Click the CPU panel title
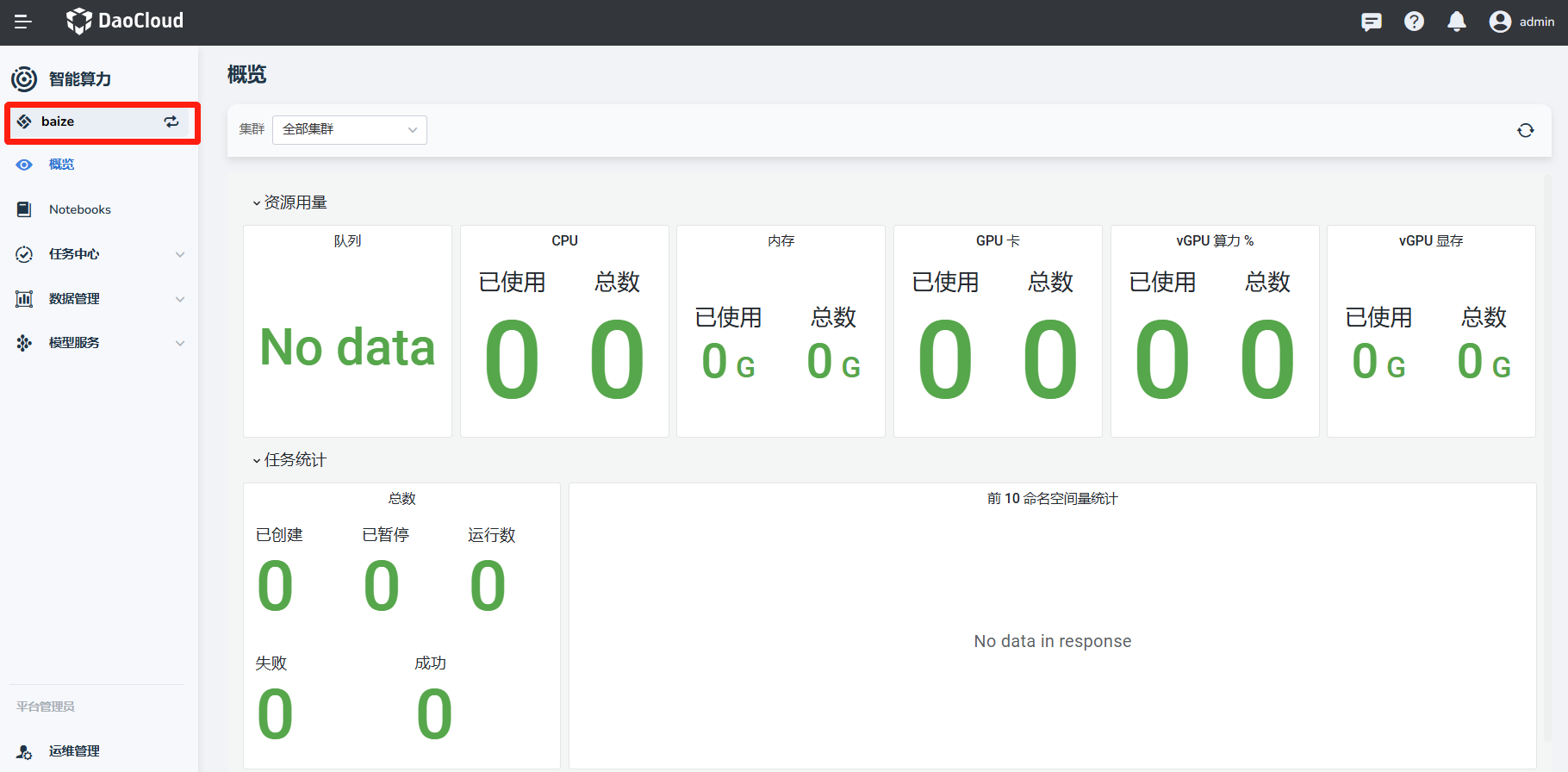The image size is (1568, 772). (564, 241)
